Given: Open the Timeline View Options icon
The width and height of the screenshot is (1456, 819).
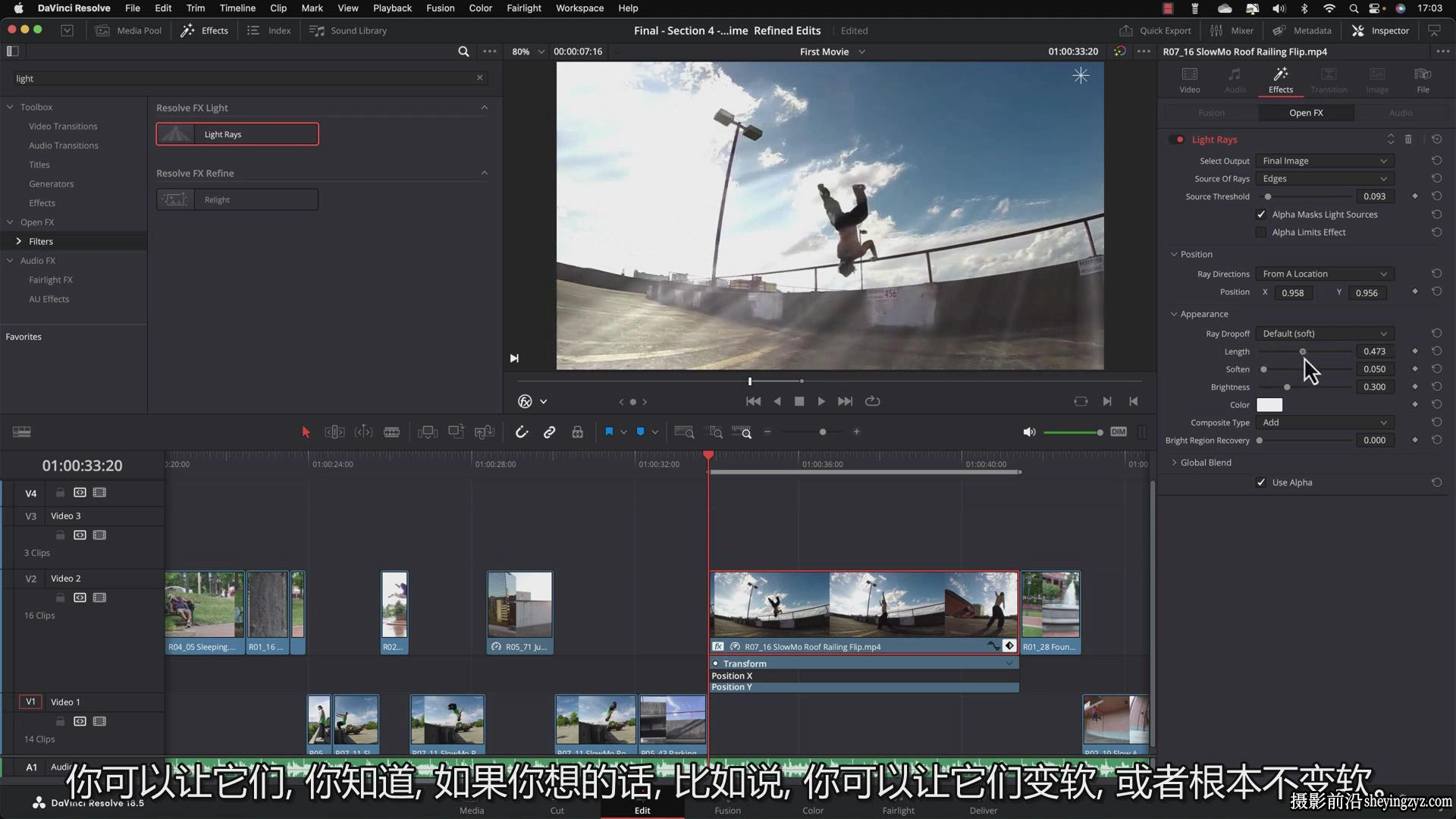Looking at the screenshot, I should coord(21,432).
